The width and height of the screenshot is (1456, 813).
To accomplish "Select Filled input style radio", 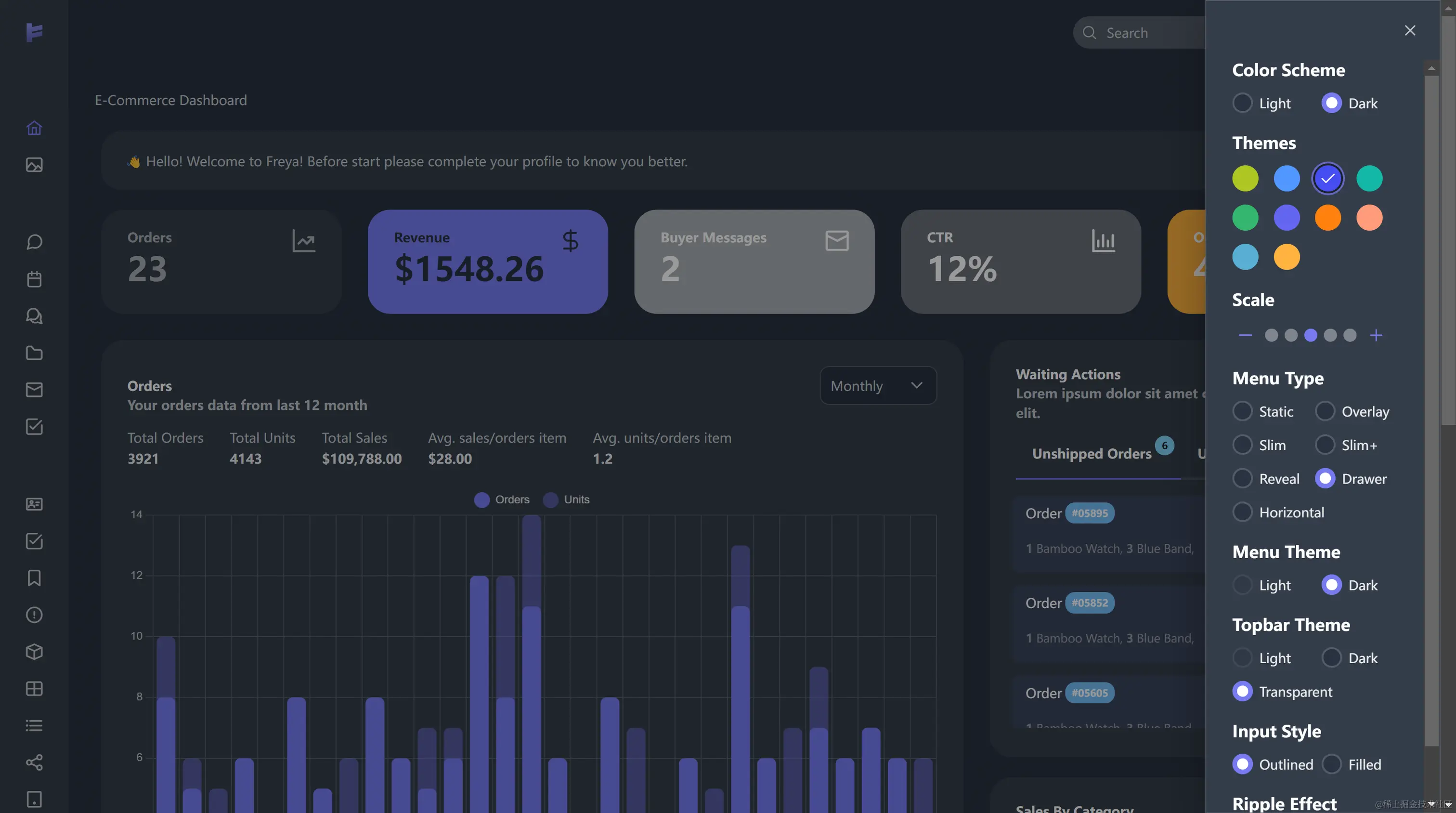I will coord(1332,764).
